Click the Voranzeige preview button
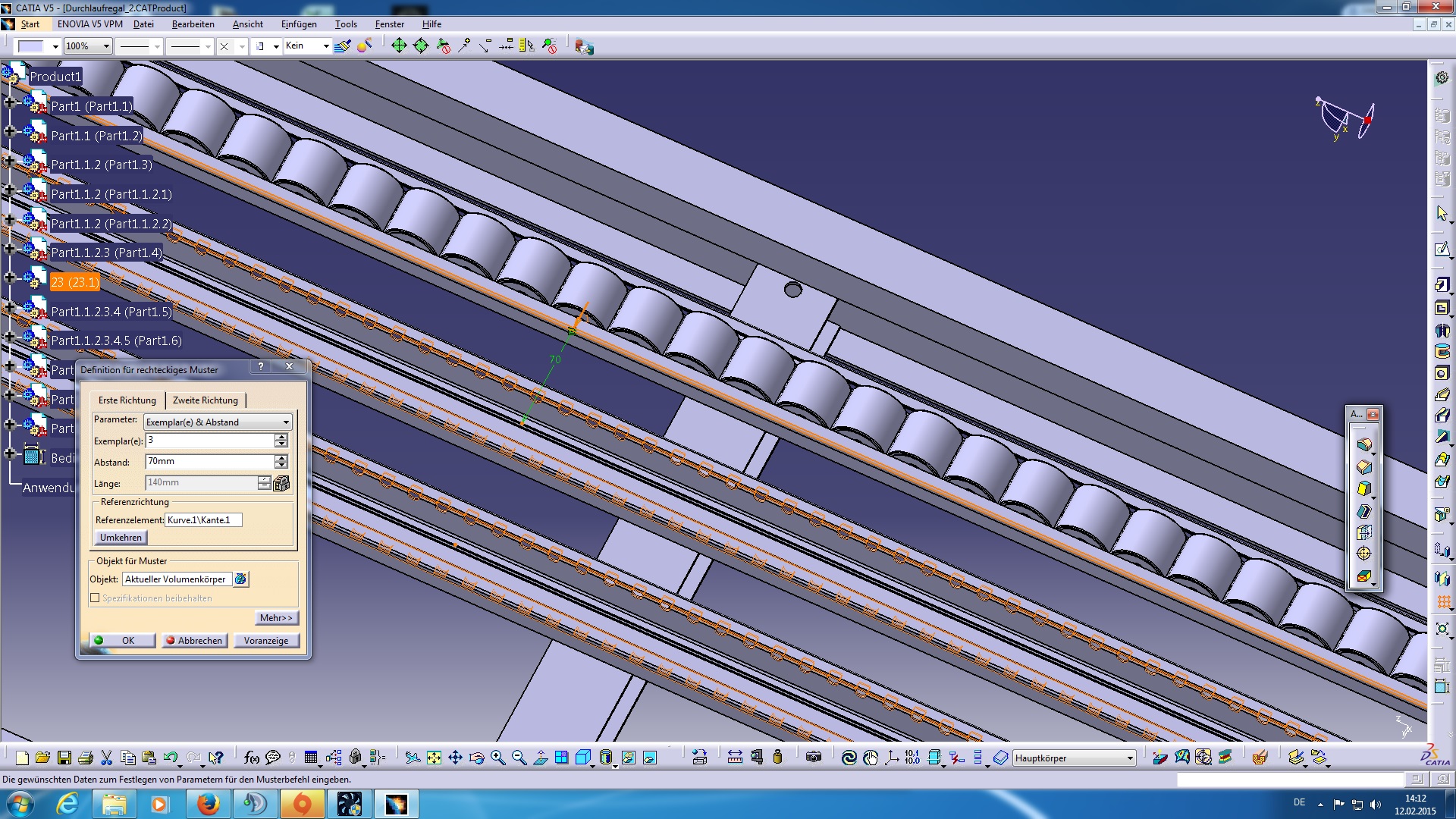The width and height of the screenshot is (1456, 819). 266,641
